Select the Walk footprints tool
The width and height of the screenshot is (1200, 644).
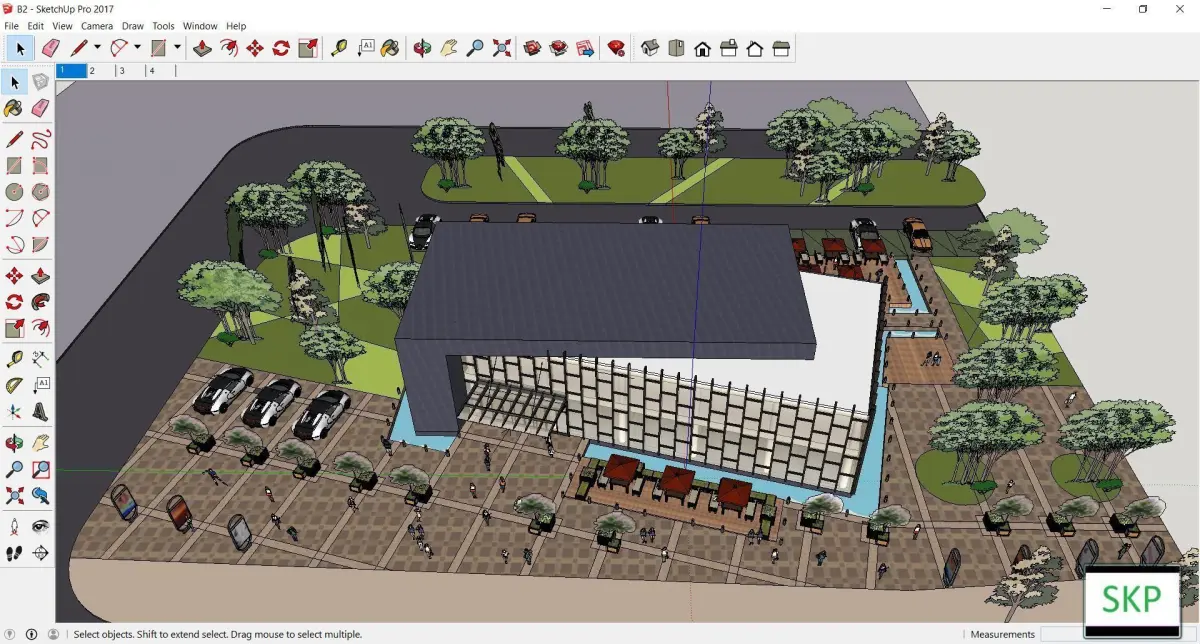(14, 552)
